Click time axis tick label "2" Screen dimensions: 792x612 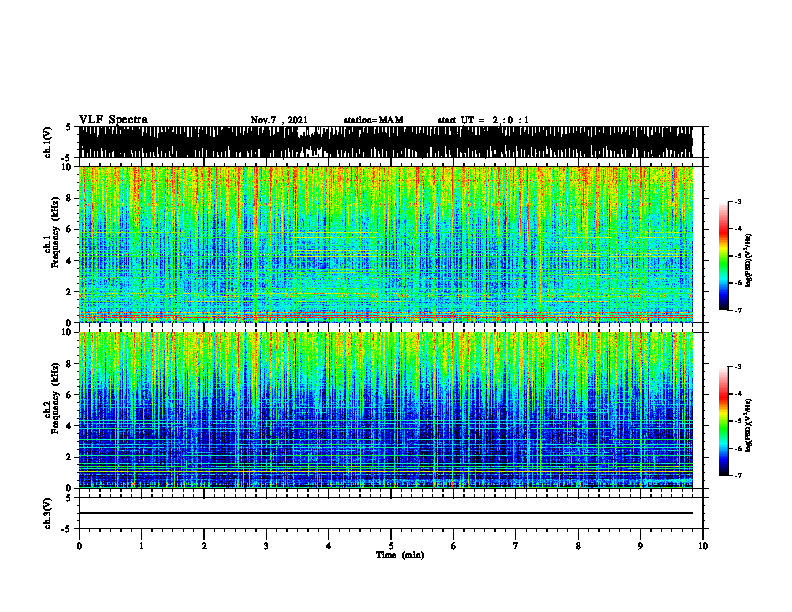click(x=204, y=545)
